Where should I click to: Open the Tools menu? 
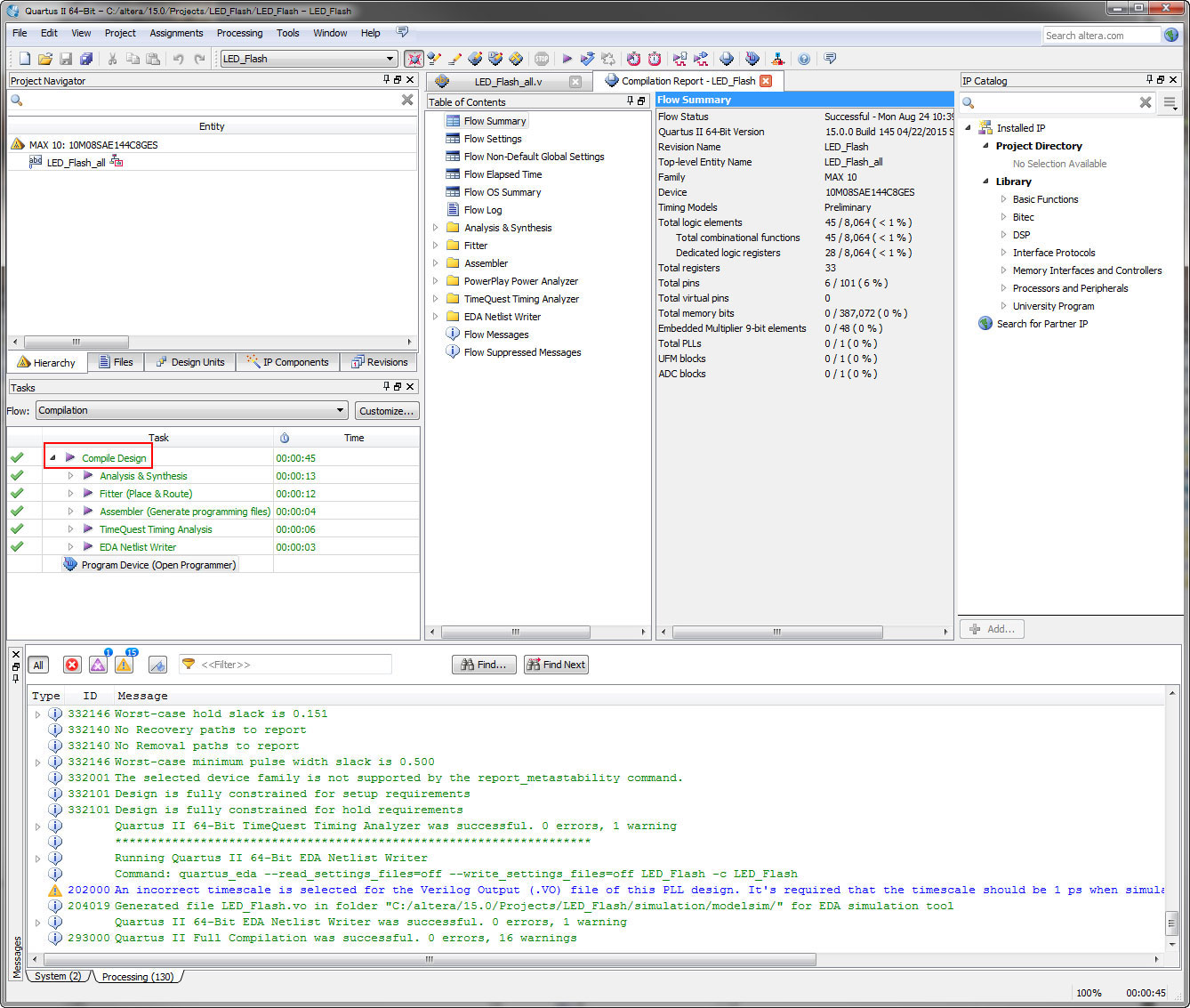pyautogui.click(x=287, y=33)
